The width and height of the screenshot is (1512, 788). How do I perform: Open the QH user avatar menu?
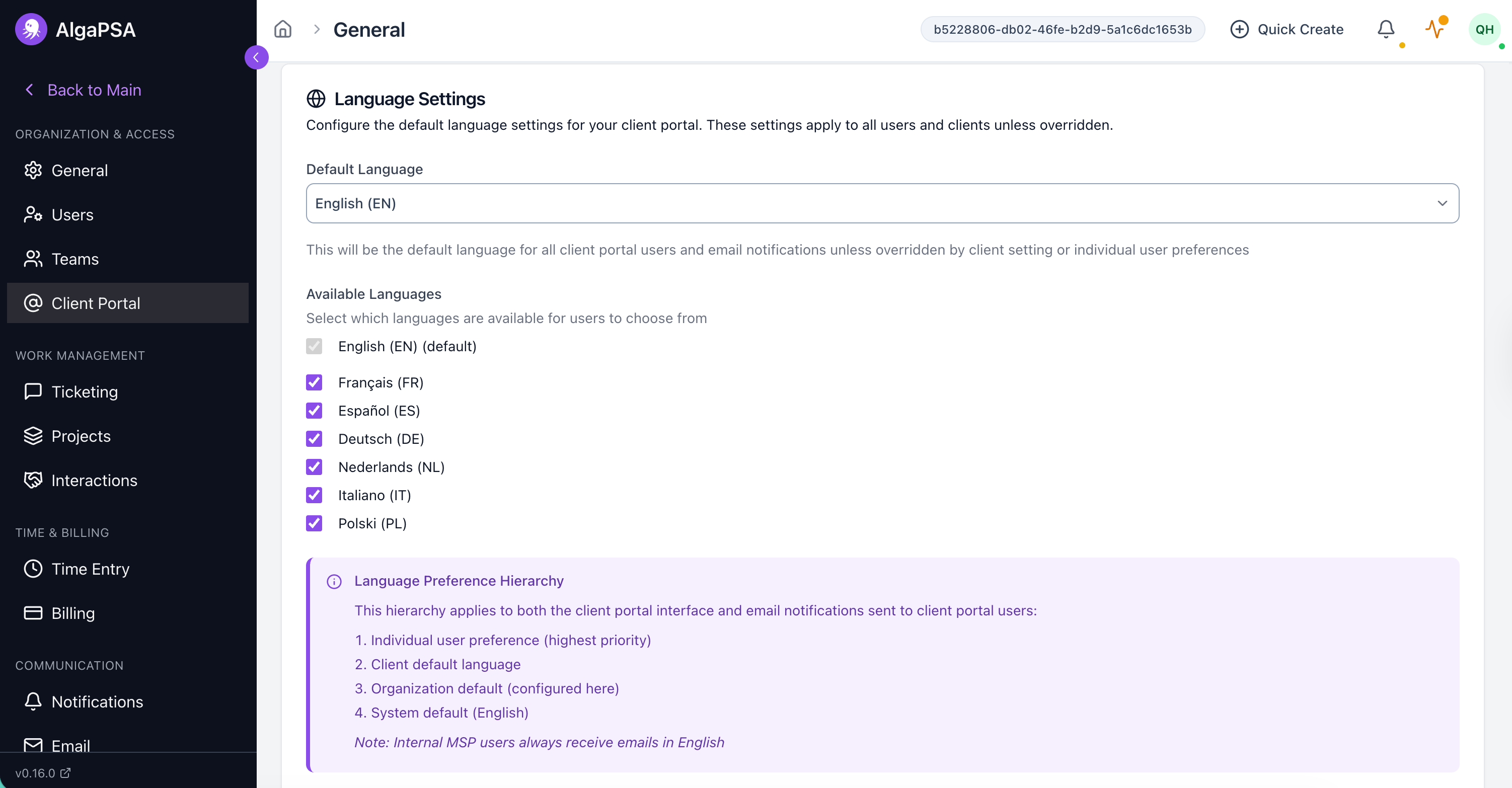(x=1484, y=29)
